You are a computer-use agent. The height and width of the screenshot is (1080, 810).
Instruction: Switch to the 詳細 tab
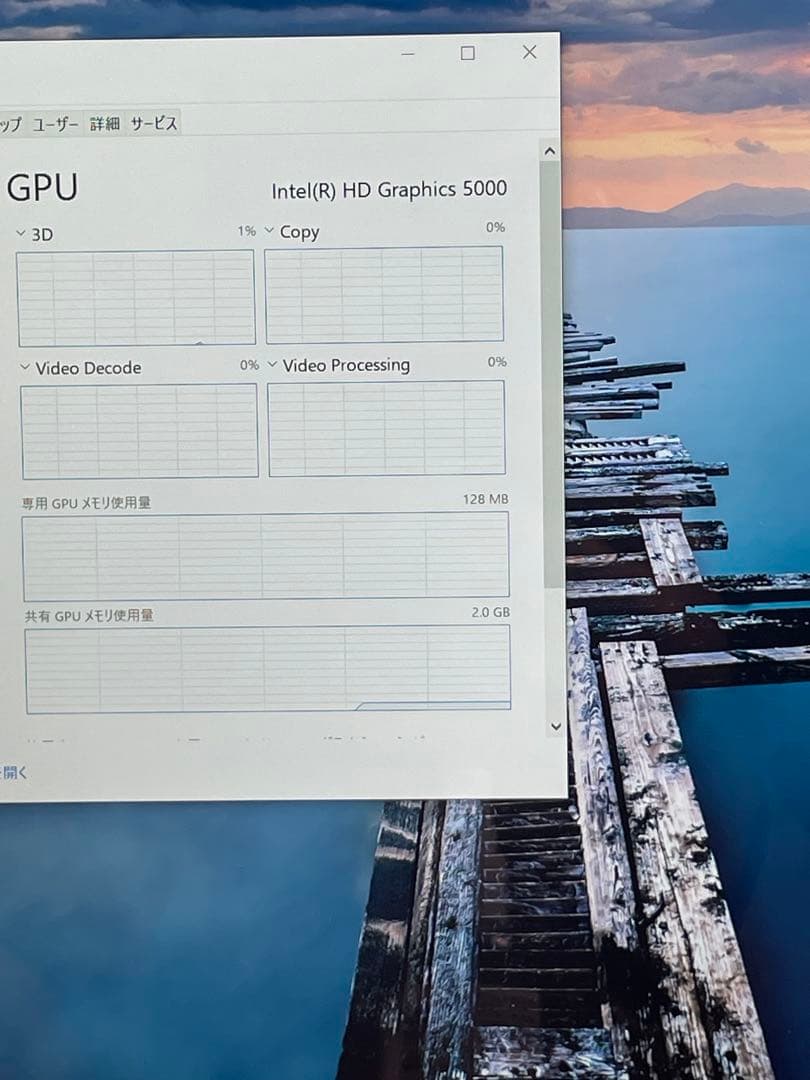click(106, 123)
